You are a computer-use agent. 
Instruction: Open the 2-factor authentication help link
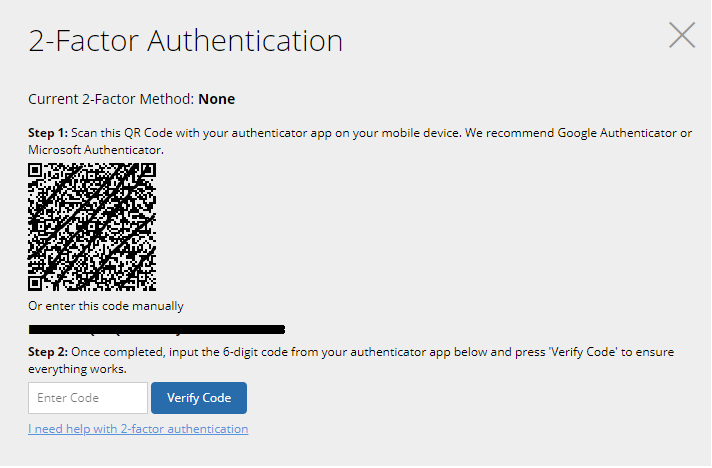click(x=138, y=429)
